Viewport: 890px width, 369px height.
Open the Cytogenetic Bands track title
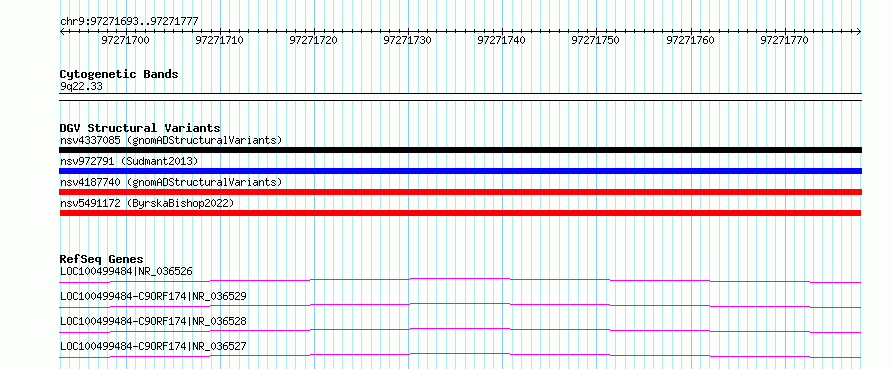coord(119,74)
